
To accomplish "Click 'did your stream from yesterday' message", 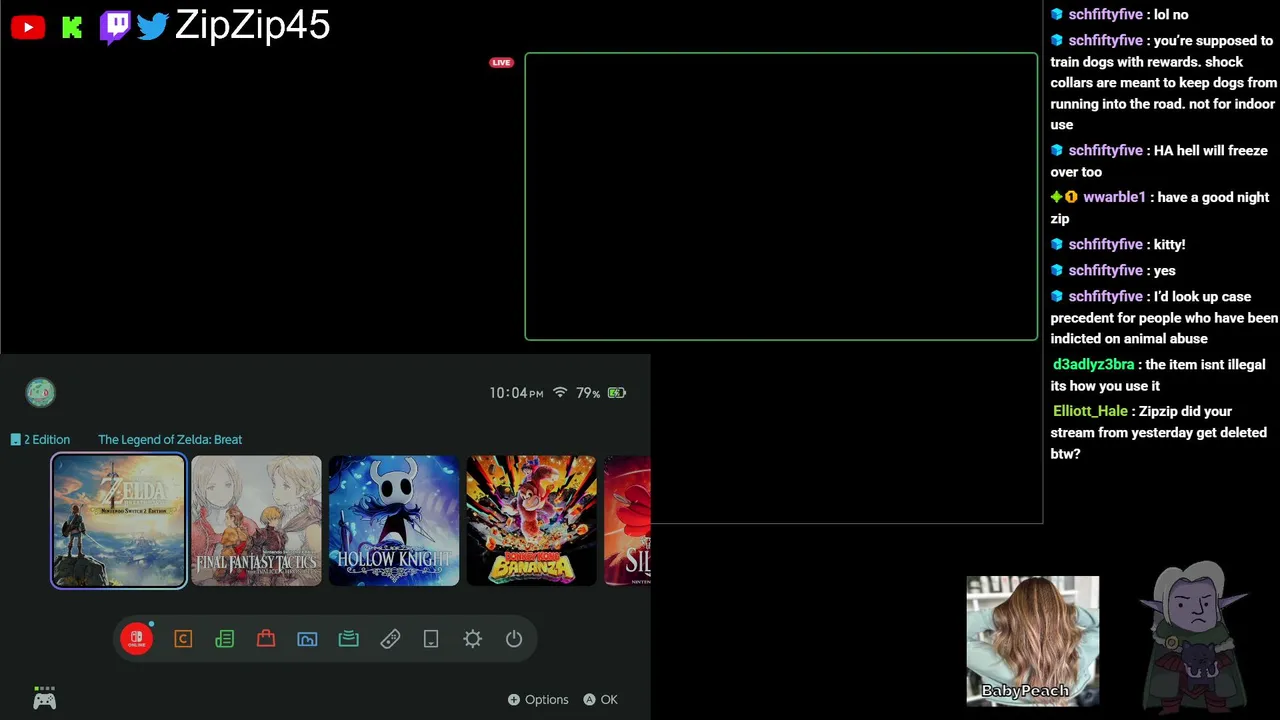I will click(1158, 432).
